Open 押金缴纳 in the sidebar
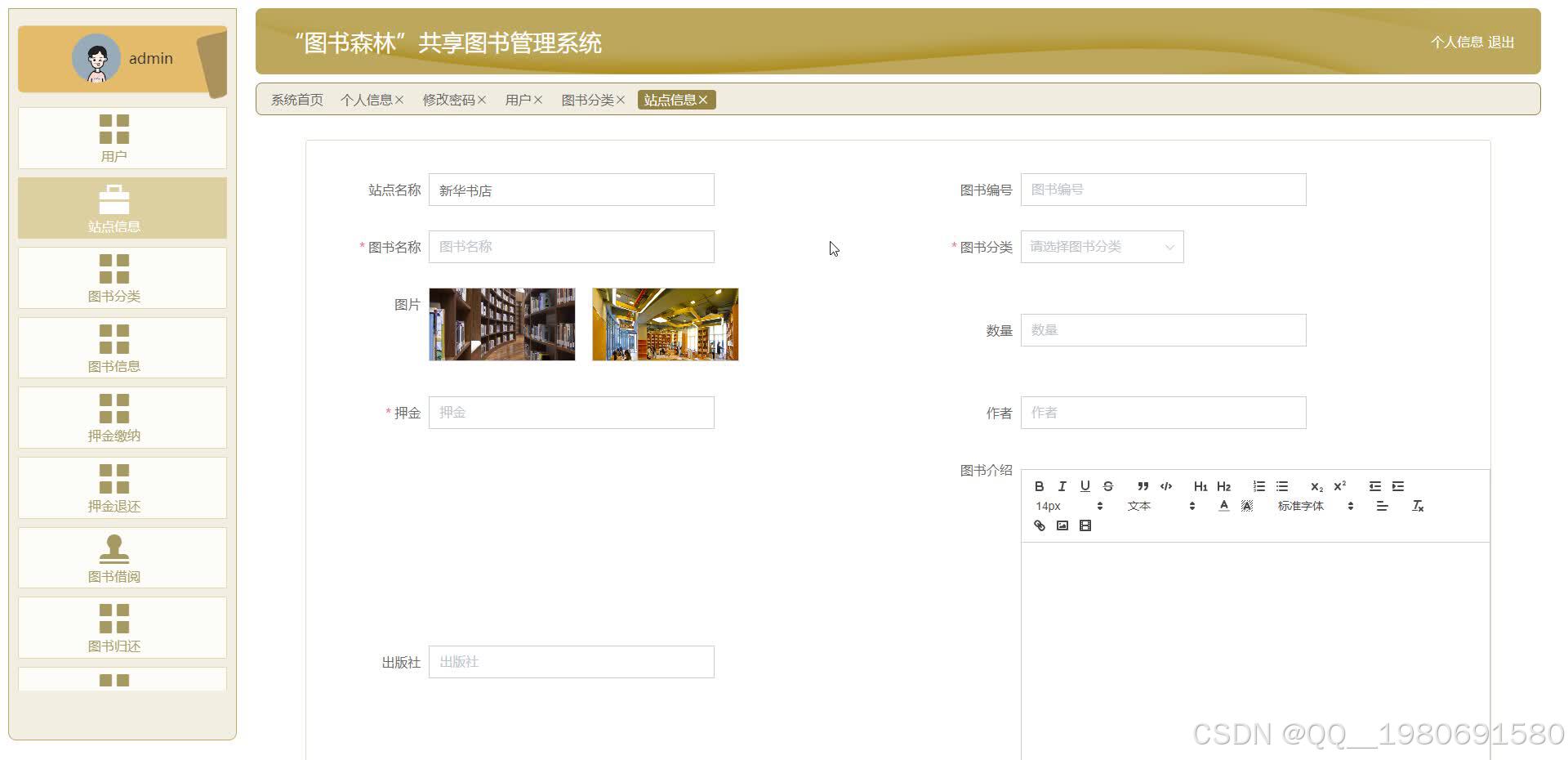1568x760 pixels. pos(122,418)
